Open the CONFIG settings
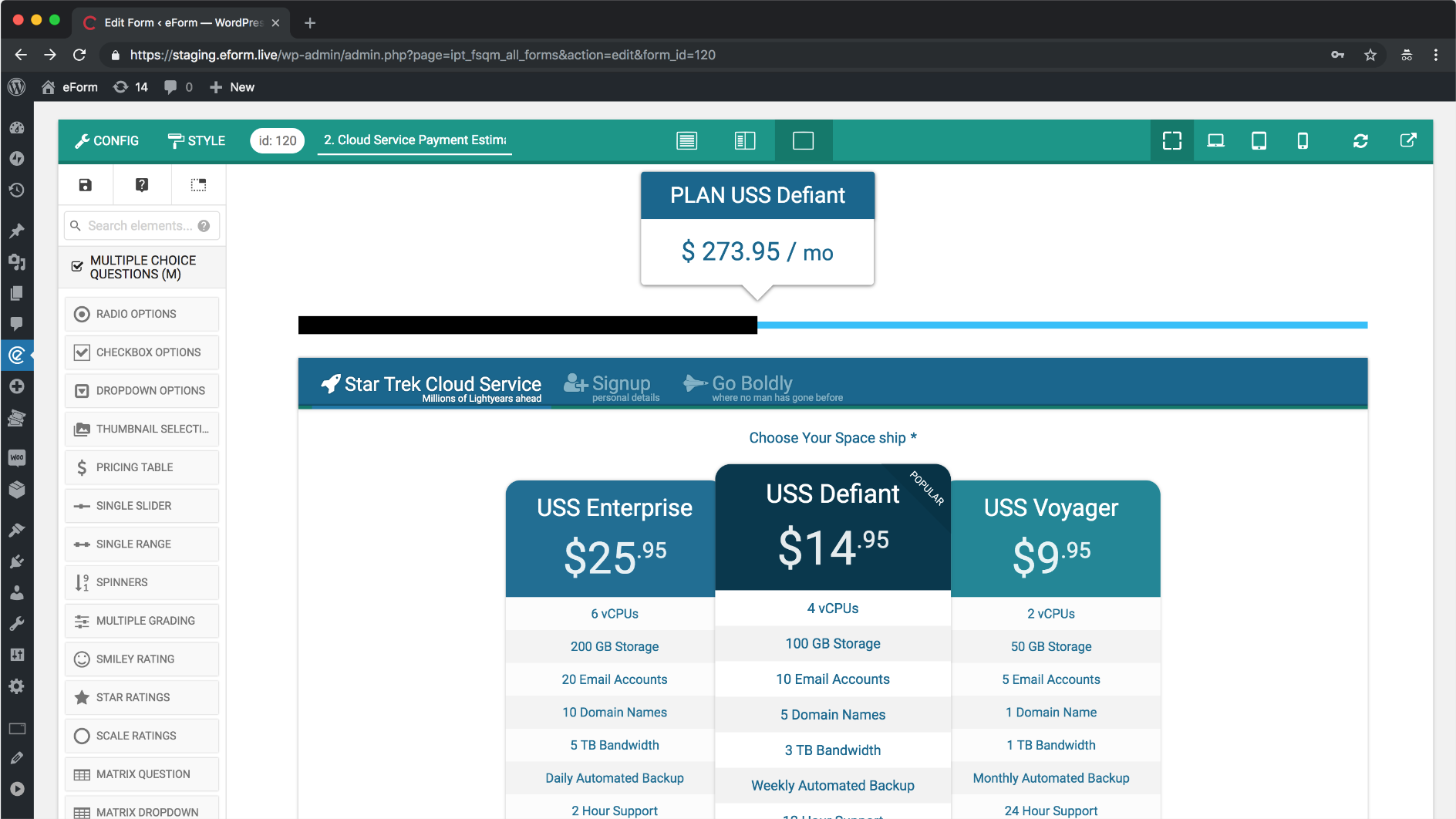 click(x=106, y=140)
